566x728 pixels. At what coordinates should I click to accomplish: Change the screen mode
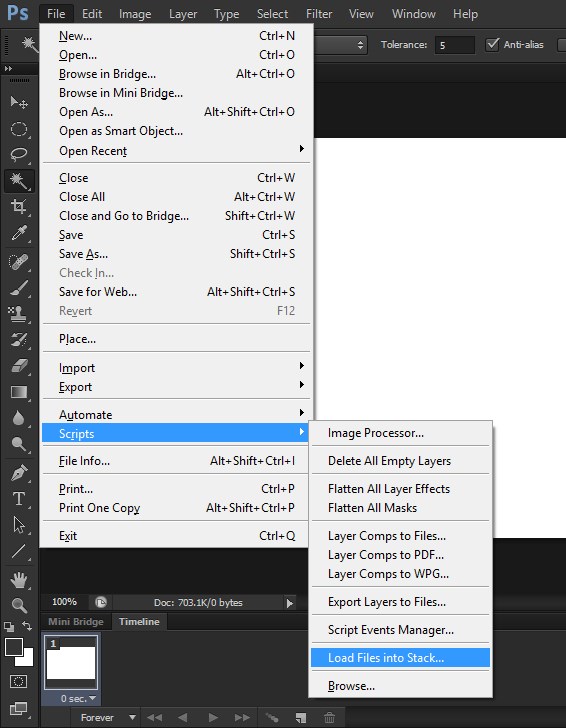tap(19, 708)
